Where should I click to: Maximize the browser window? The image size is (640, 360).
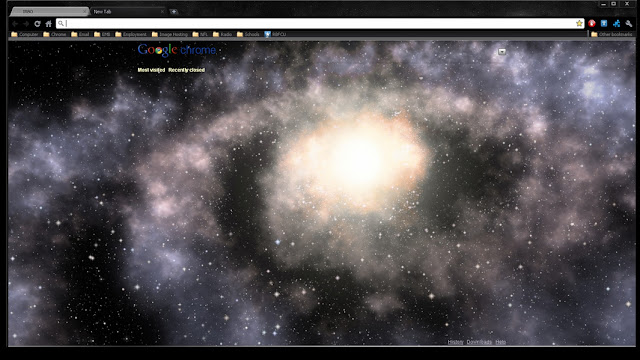click(613, 4)
